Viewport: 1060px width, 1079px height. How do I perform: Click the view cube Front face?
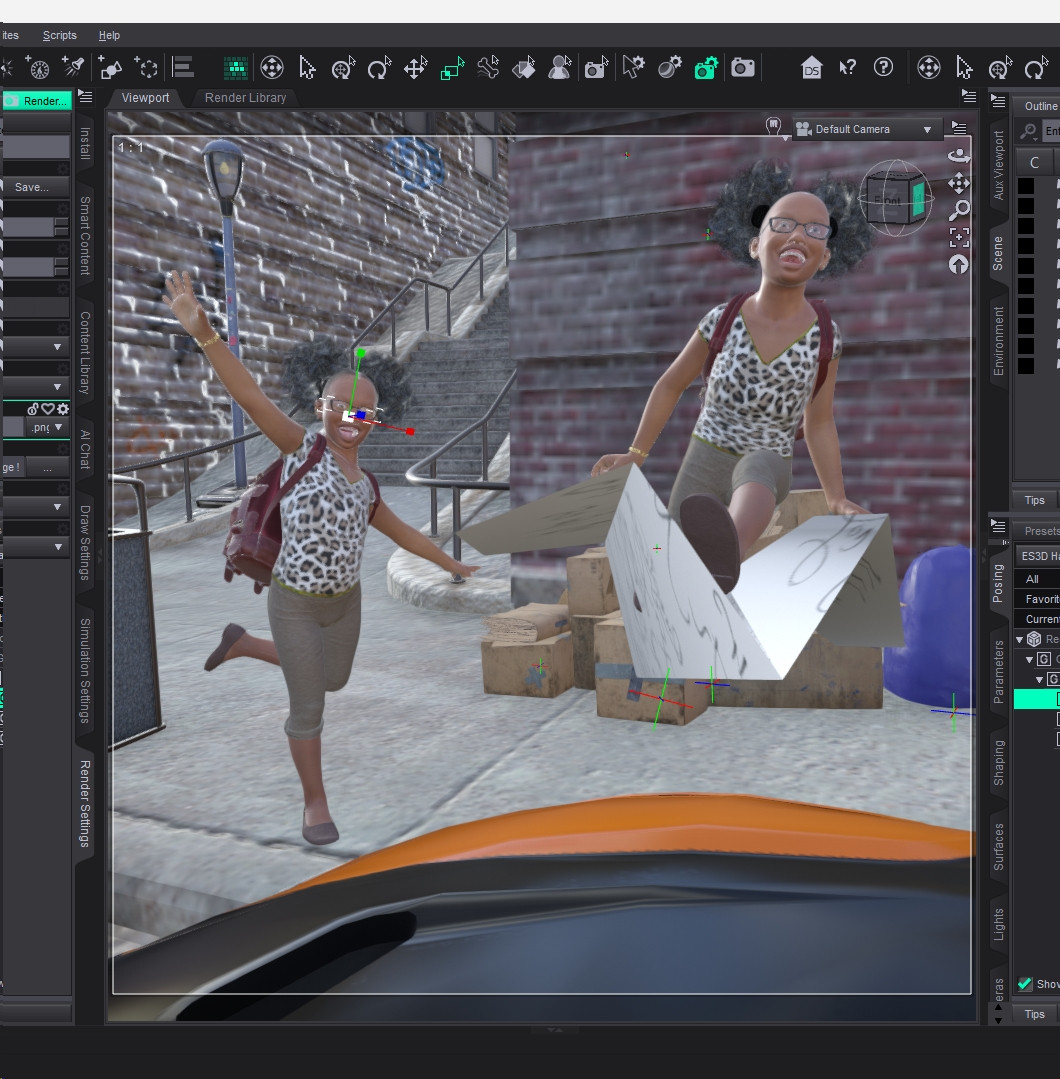[888, 200]
